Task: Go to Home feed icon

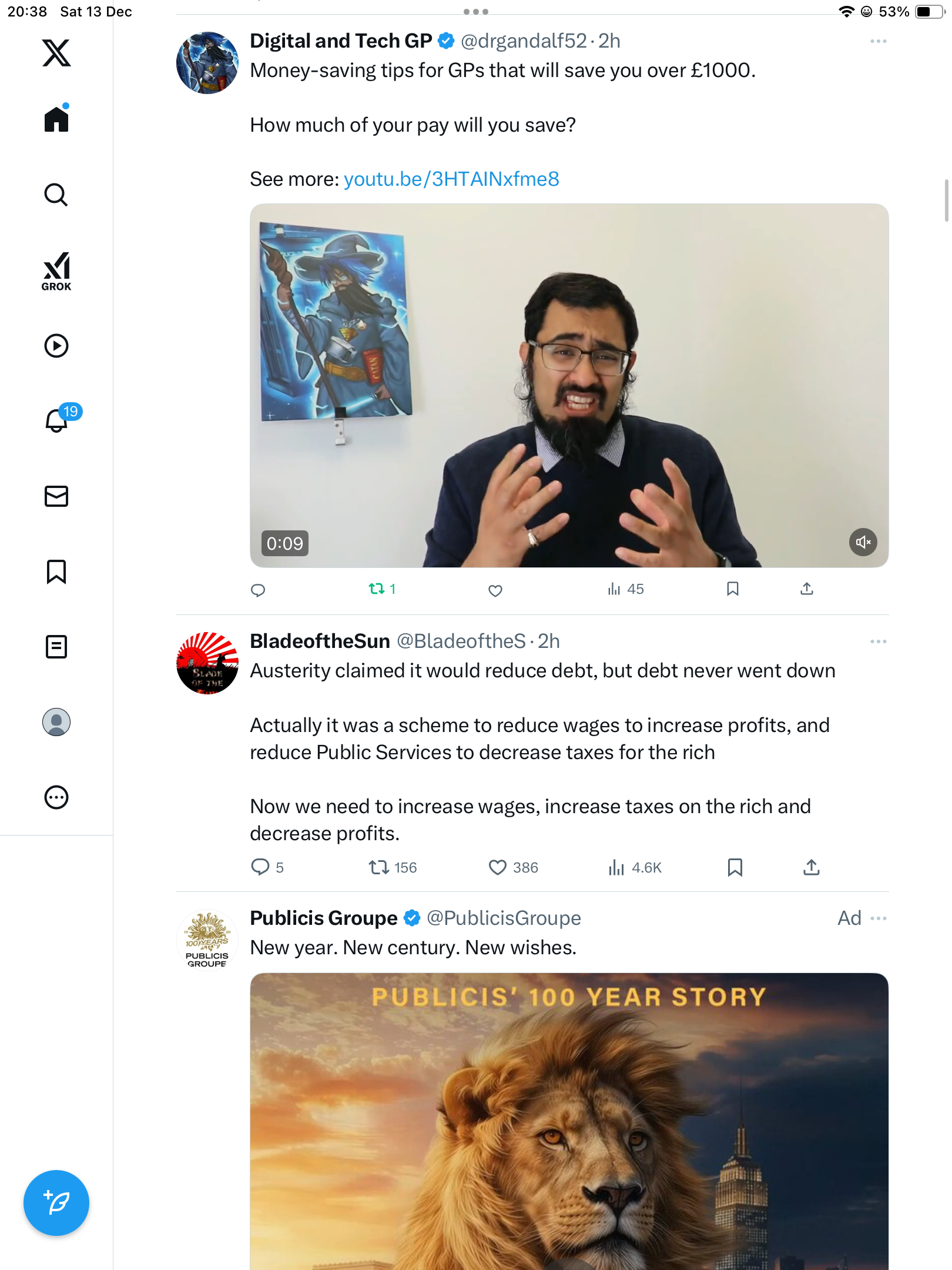Action: [x=56, y=119]
